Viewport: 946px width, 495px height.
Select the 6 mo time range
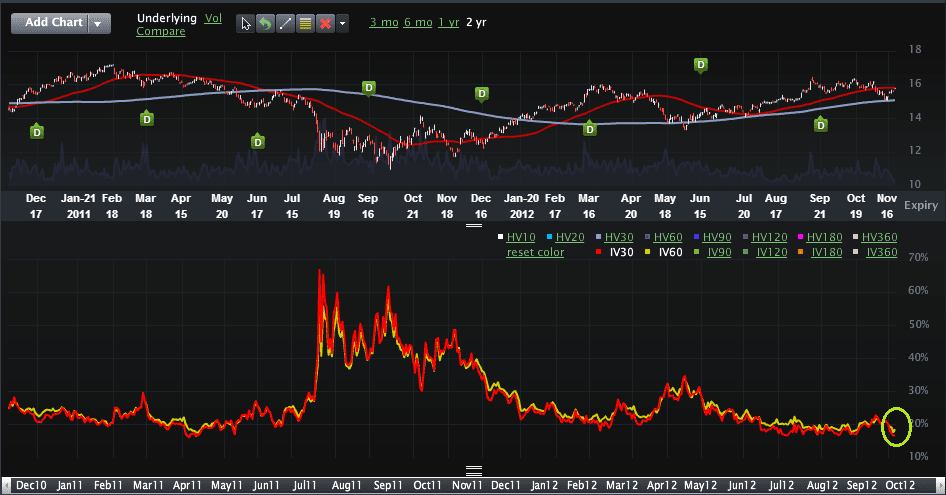pos(417,22)
